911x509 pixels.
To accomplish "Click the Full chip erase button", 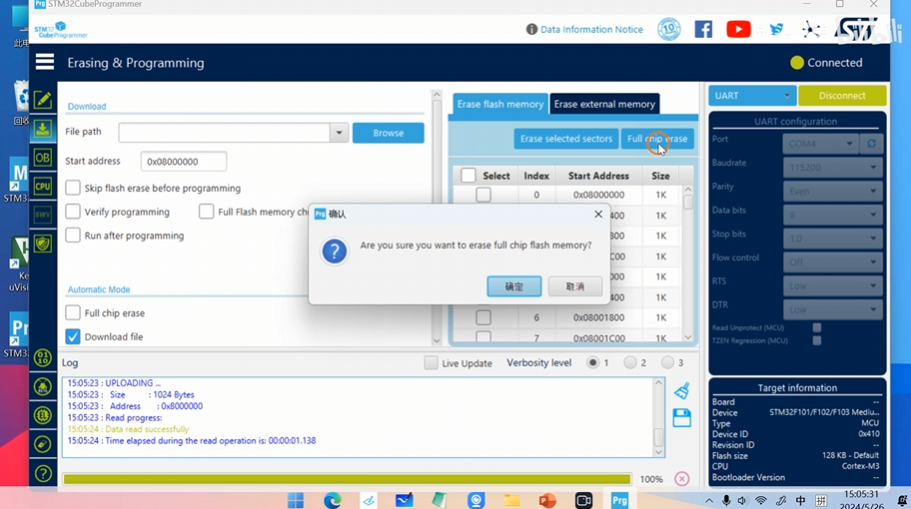I will pos(657,139).
